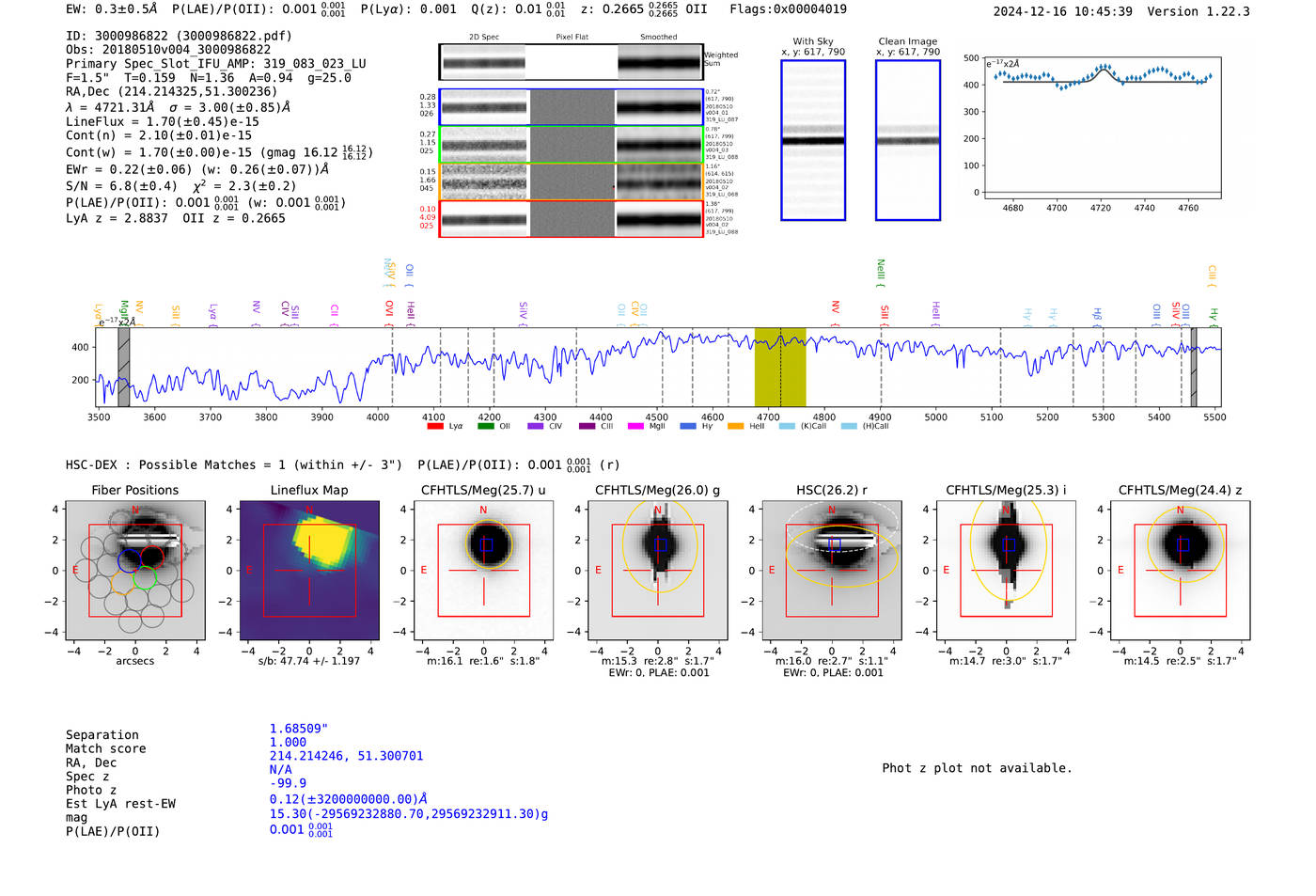Click the Obs 20180510v004_3000986822 line
The height and width of the screenshot is (896, 1316).
(x=168, y=50)
